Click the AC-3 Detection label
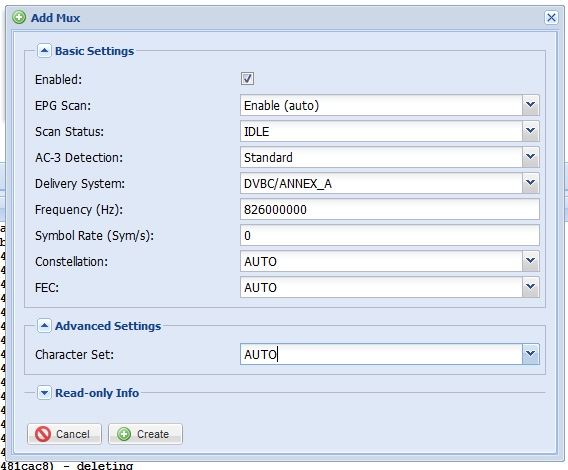Image resolution: width=568 pixels, height=470 pixels. coord(79,157)
